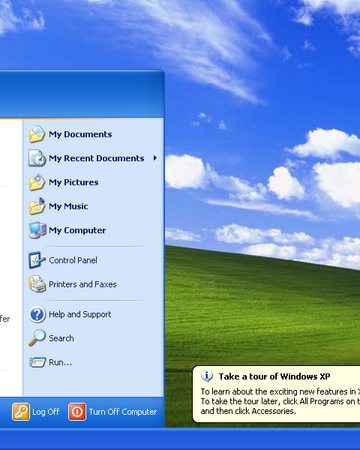
Task: Select My Documents label in Start menu
Action: point(80,134)
